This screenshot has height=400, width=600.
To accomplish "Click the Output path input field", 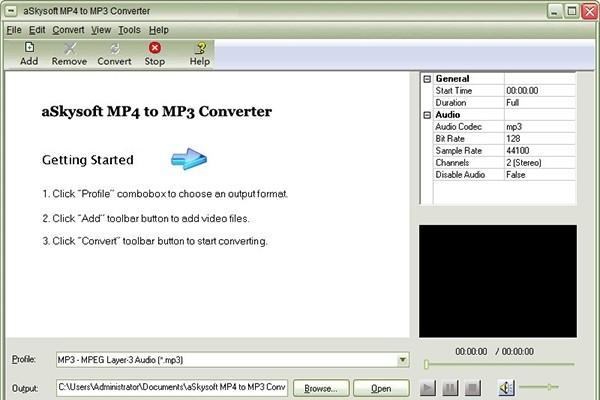I will [x=172, y=387].
